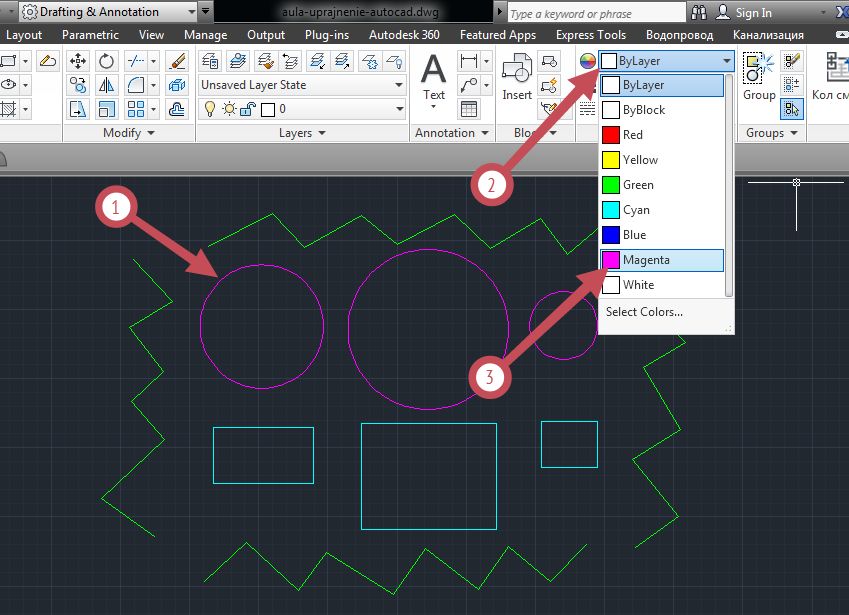The height and width of the screenshot is (615, 849).
Task: Toggle layer 0 on/off lightbulb
Action: 210,109
